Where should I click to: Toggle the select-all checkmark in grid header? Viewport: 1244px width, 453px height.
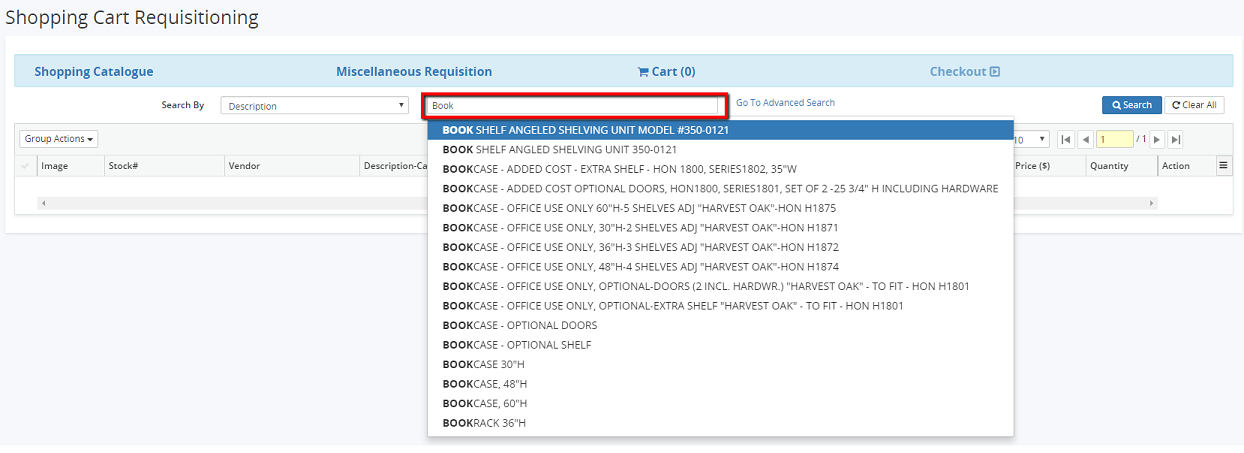pyautogui.click(x=26, y=166)
